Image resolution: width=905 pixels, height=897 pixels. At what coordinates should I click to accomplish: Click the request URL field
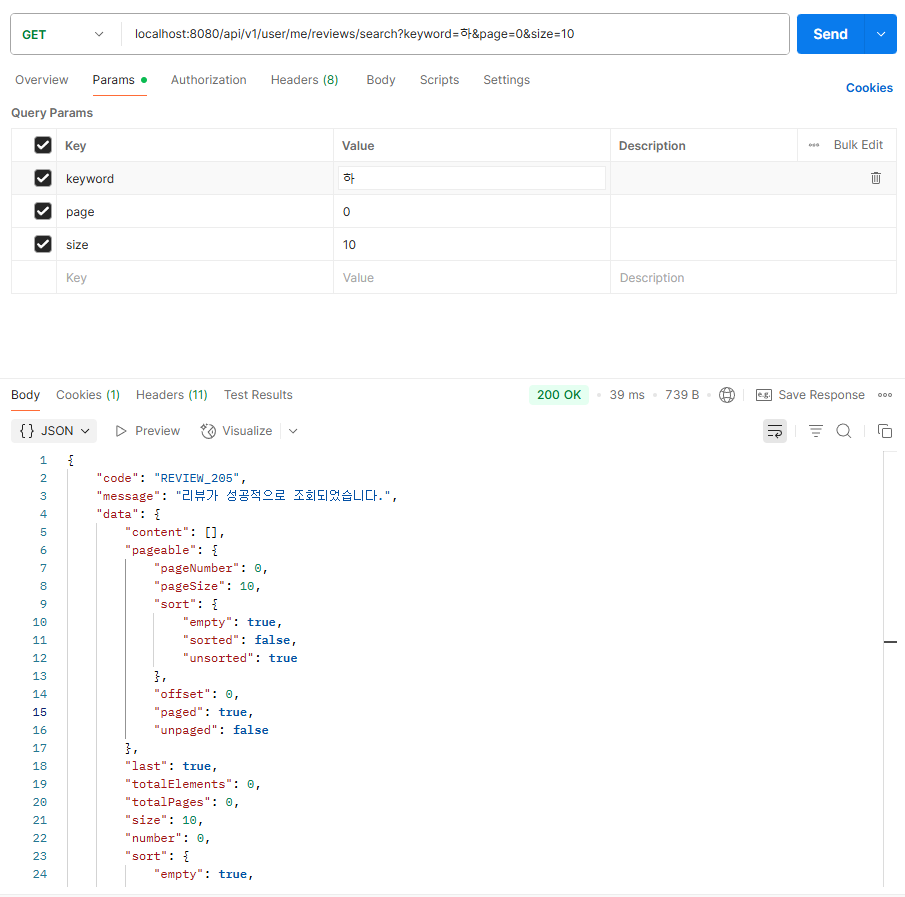click(x=455, y=34)
